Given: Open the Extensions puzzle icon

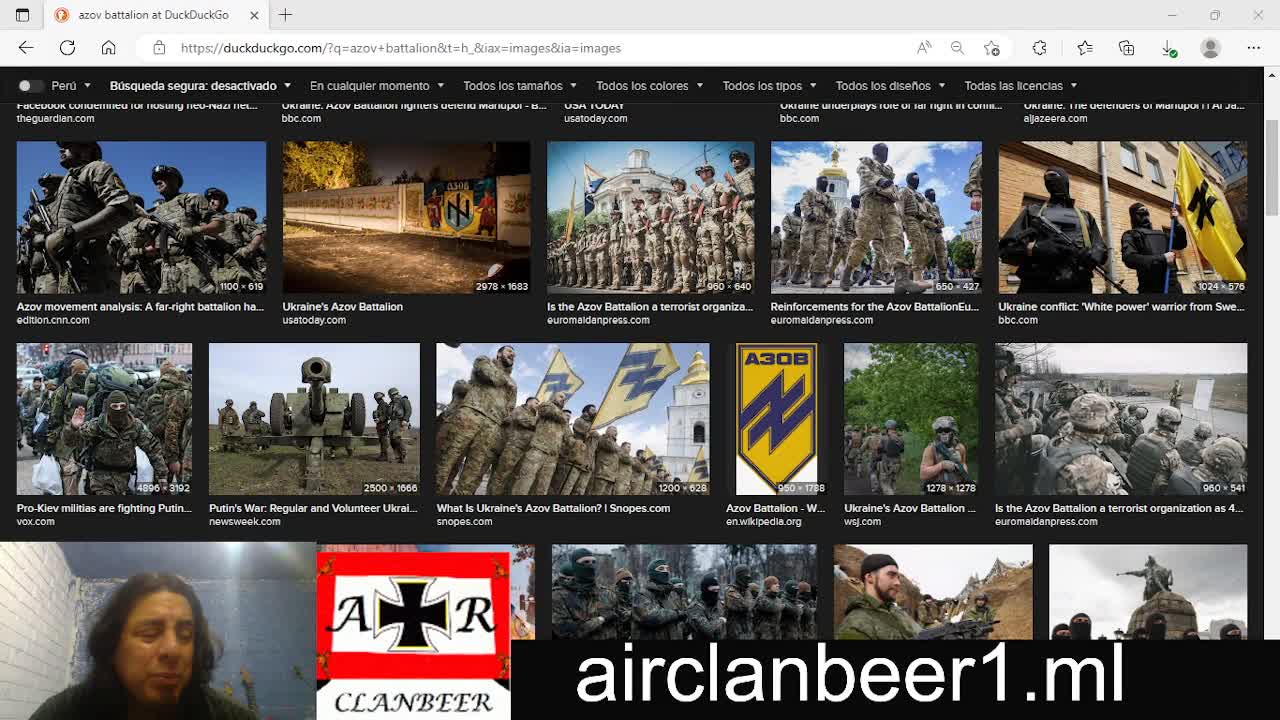Looking at the screenshot, I should coord(1039,48).
